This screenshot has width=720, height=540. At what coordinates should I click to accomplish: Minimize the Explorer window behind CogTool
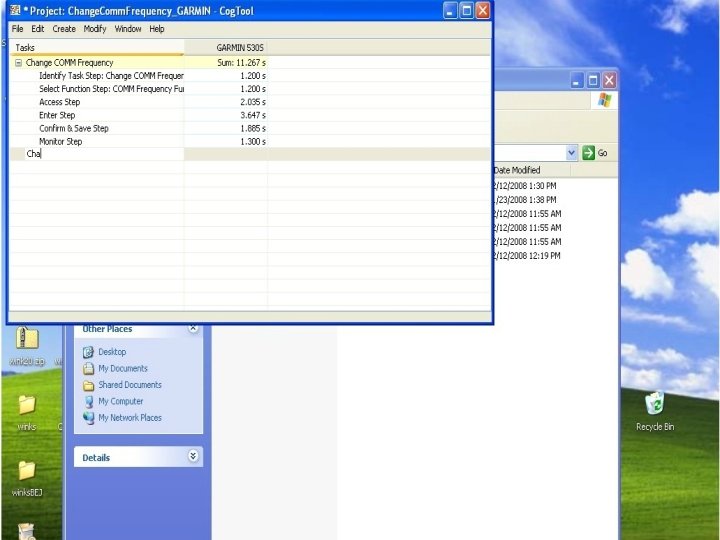pyautogui.click(x=577, y=81)
